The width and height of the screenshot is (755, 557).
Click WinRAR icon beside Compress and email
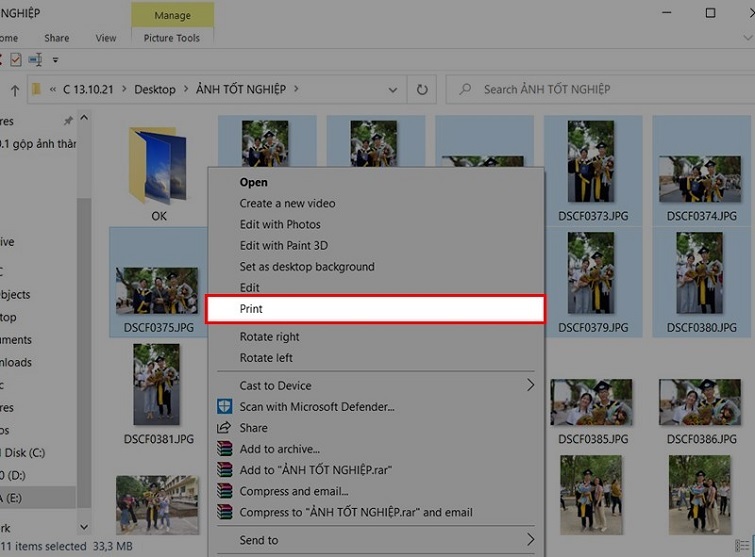click(x=224, y=491)
